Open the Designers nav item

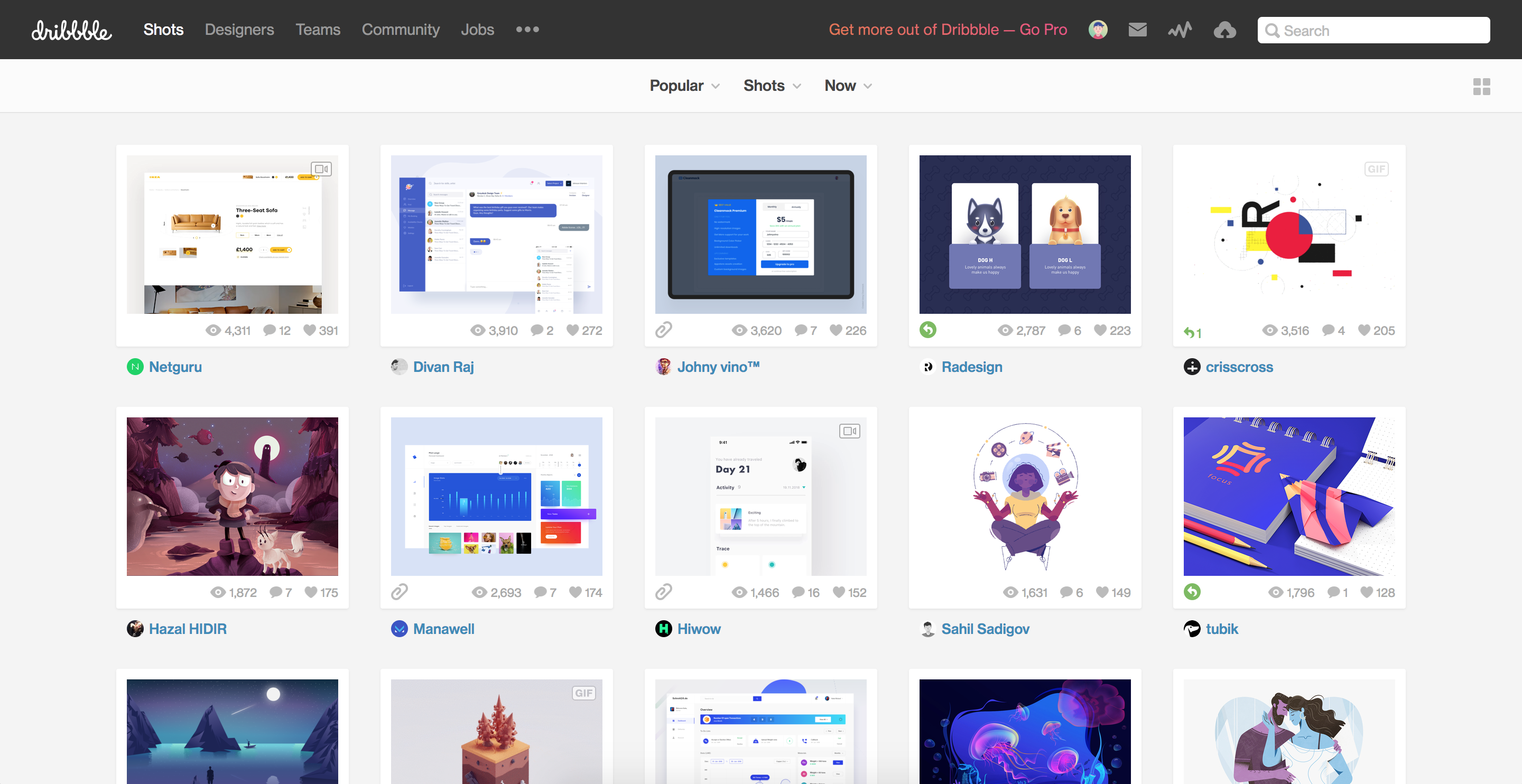[x=239, y=30]
